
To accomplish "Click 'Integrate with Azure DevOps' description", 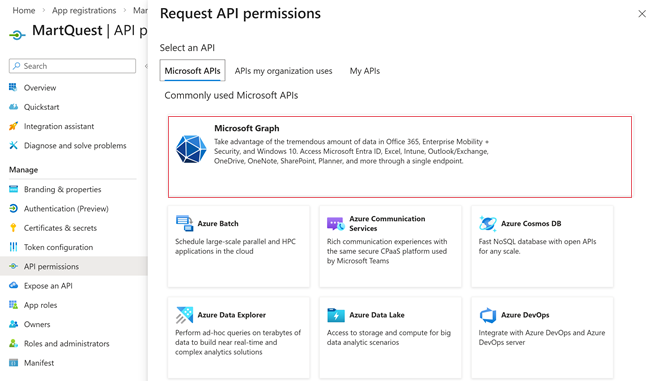I will (542, 337).
